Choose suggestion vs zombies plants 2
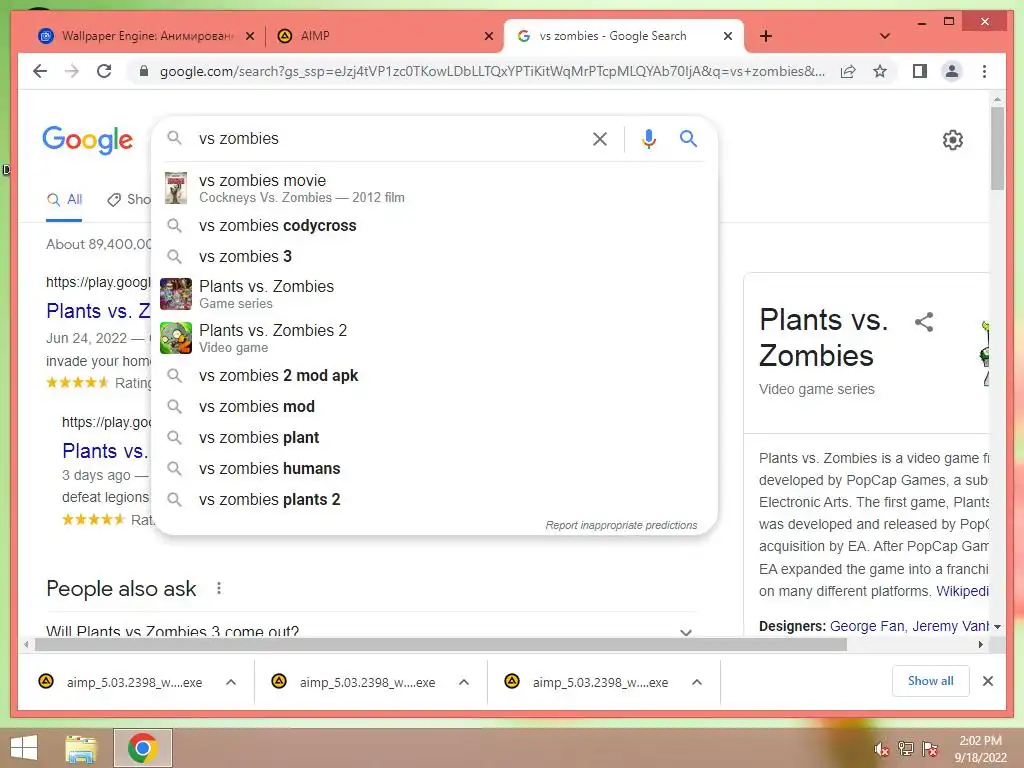 tap(434, 500)
